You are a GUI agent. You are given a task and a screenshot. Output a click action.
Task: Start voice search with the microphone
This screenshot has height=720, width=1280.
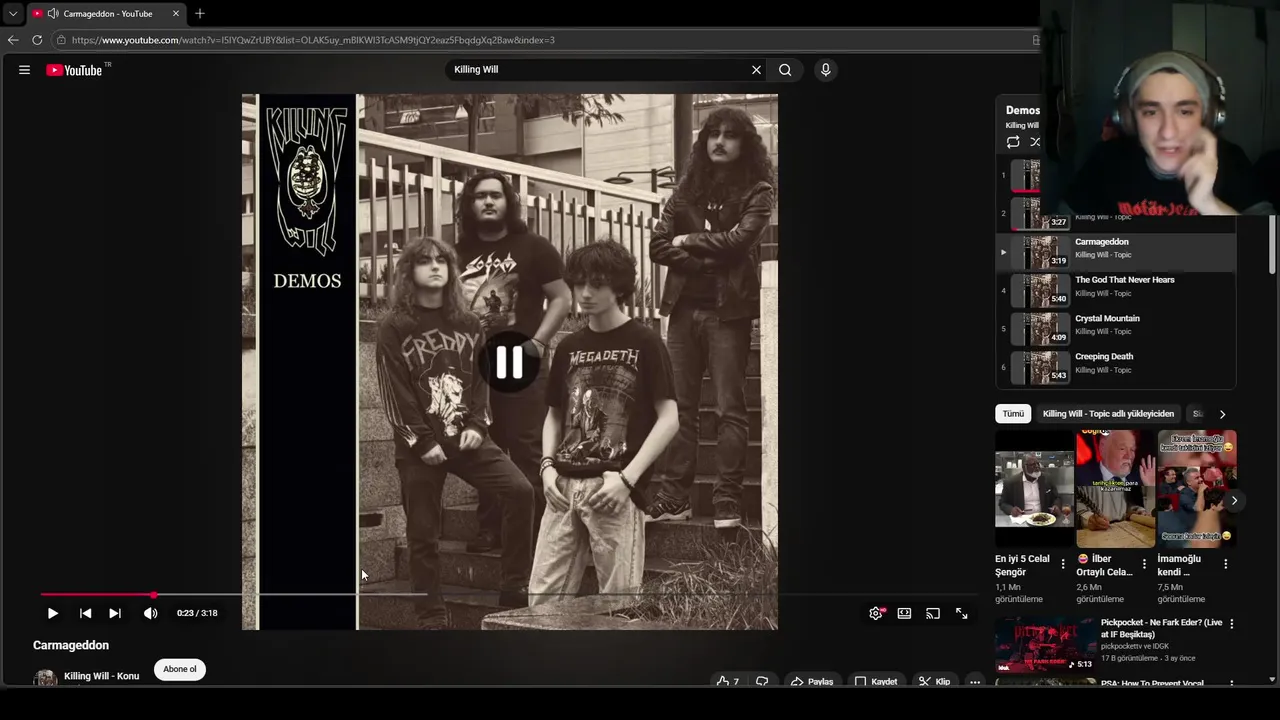pos(825,70)
